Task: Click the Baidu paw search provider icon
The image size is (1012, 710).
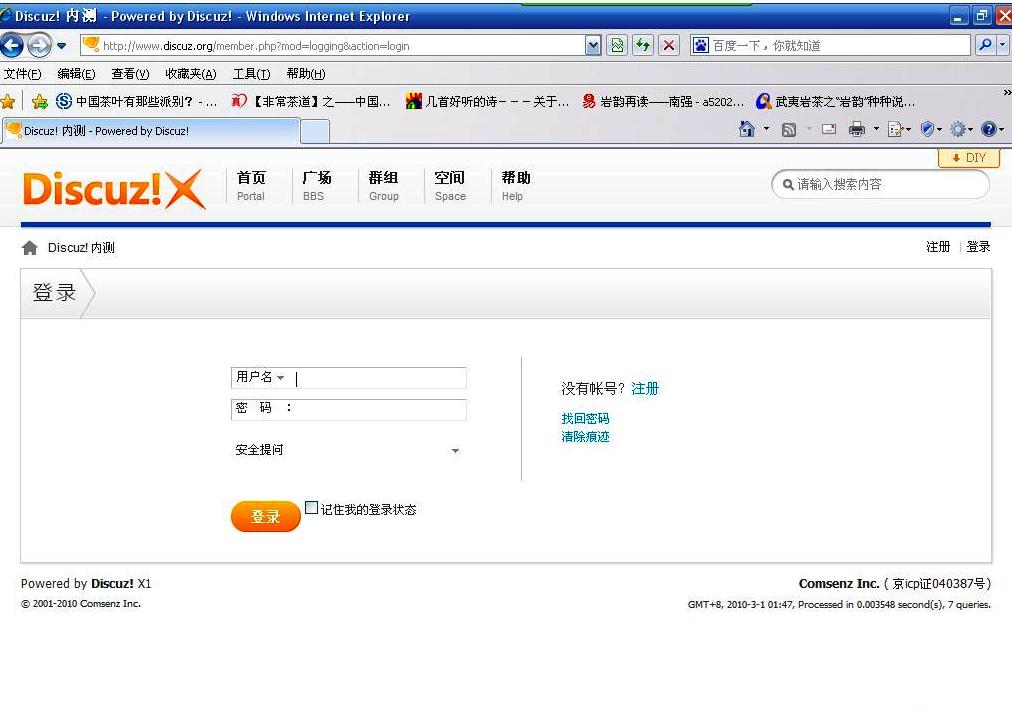Action: point(700,45)
